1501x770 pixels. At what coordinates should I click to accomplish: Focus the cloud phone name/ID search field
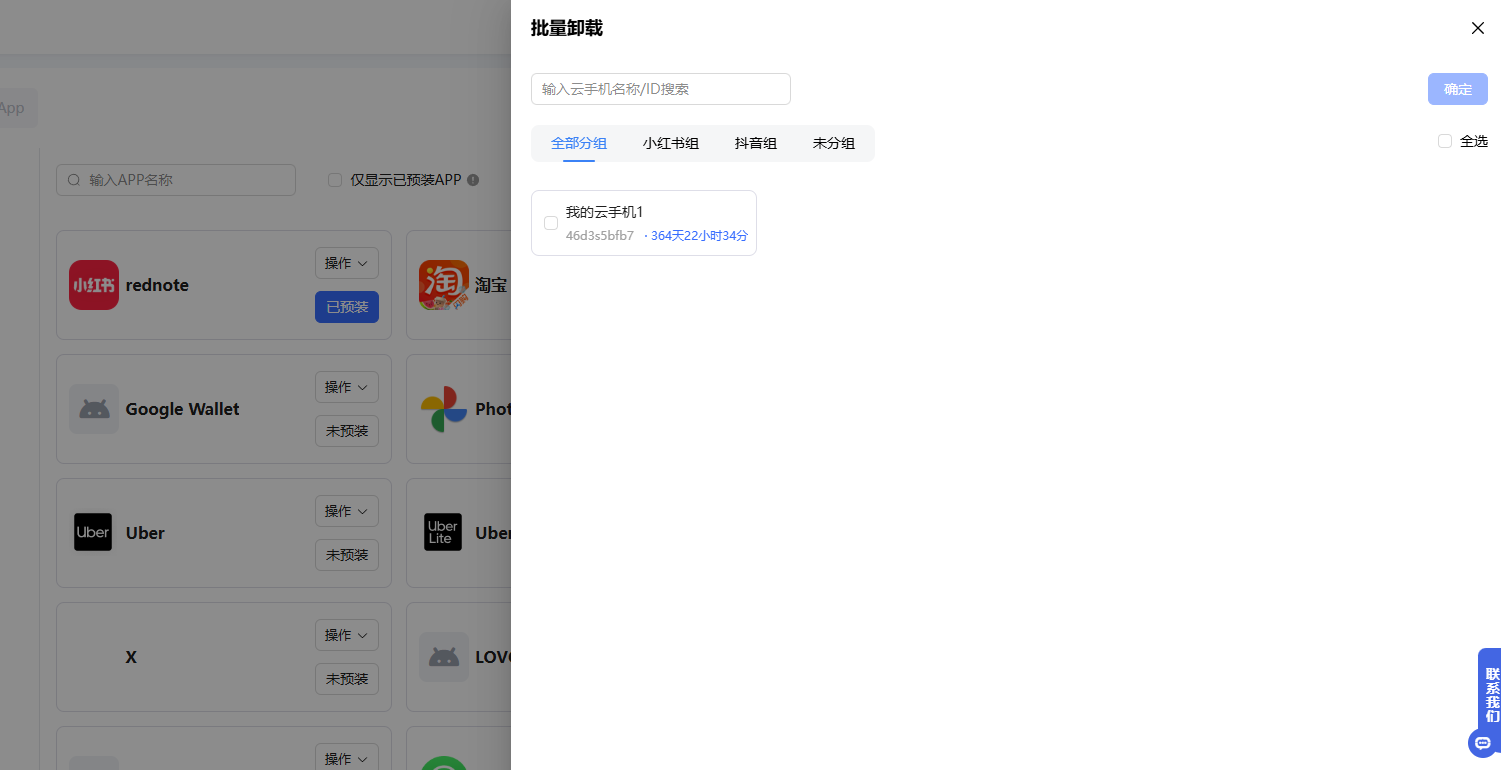(661, 89)
